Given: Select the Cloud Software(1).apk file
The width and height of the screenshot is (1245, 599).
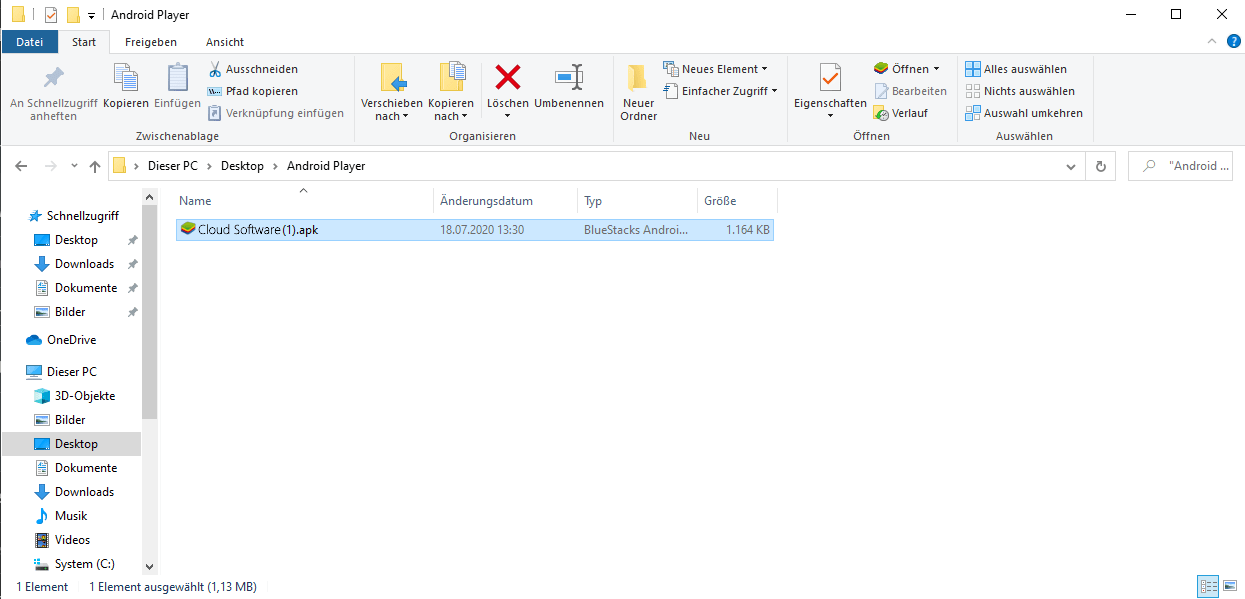Looking at the screenshot, I should [x=258, y=230].
